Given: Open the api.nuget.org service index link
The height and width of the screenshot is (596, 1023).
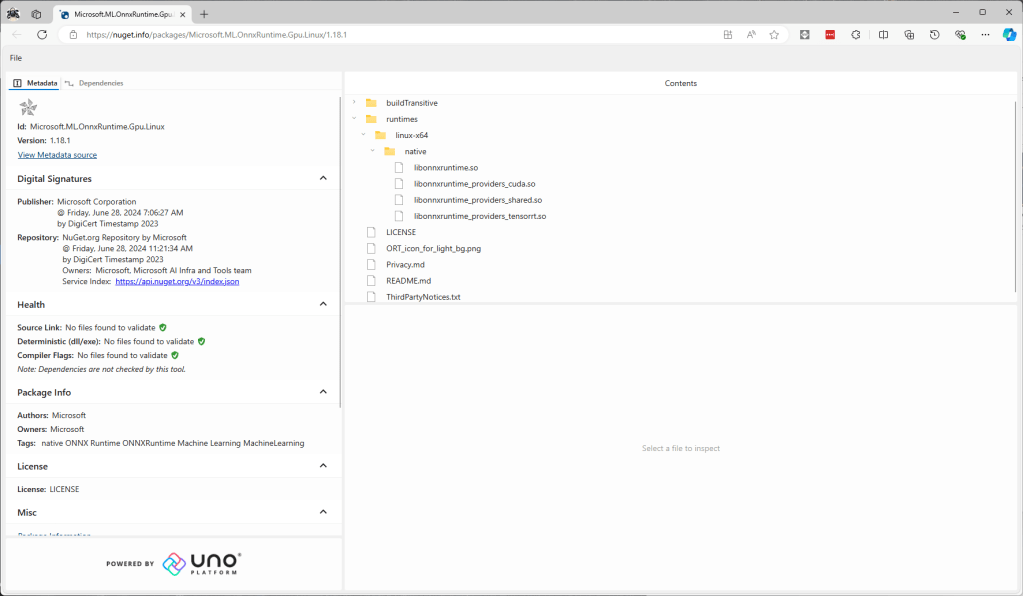Looking at the screenshot, I should coord(177,282).
